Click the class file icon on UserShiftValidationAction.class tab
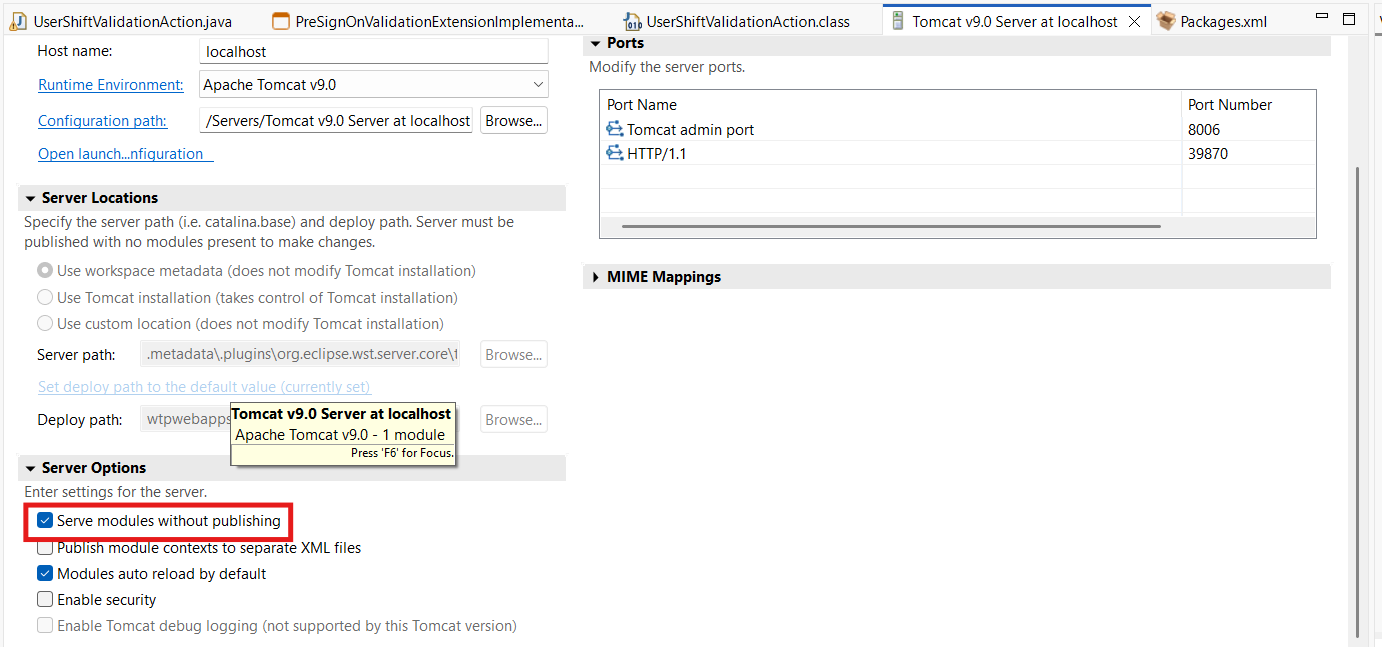This screenshot has height=647, width=1382. [632, 21]
